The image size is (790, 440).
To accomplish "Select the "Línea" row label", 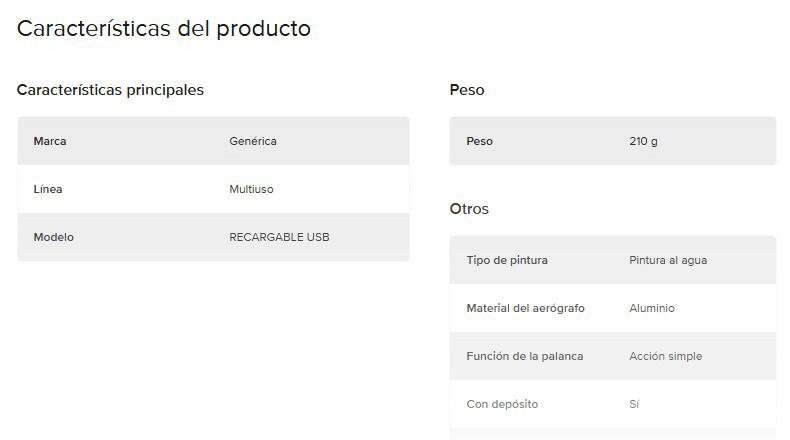I will click(48, 189).
